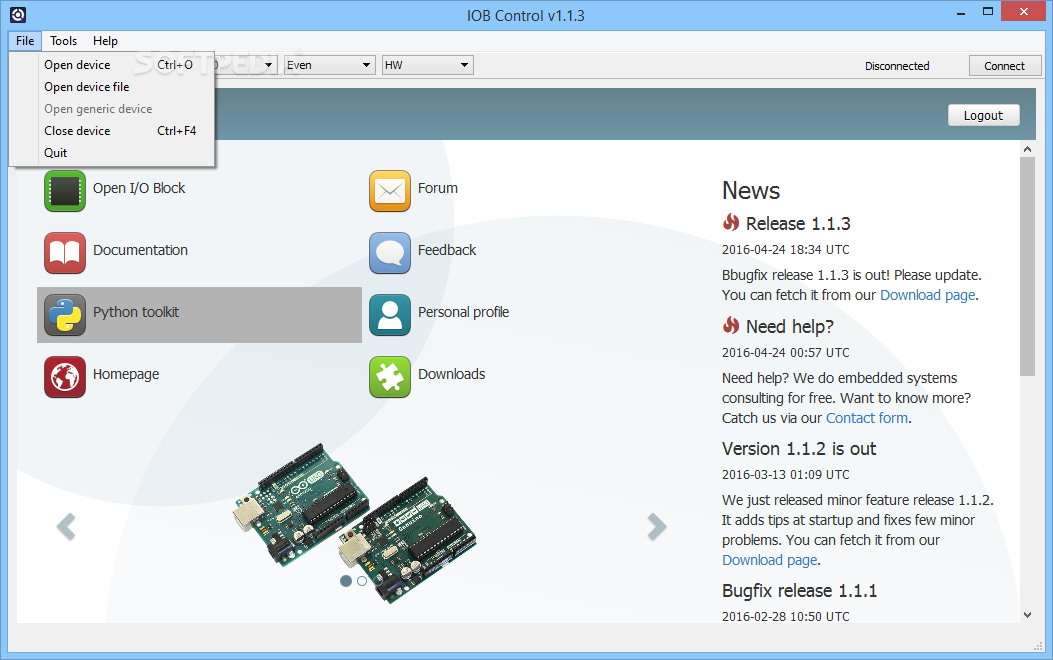This screenshot has width=1053, height=660.
Task: Click the Forum label
Action: click(438, 188)
